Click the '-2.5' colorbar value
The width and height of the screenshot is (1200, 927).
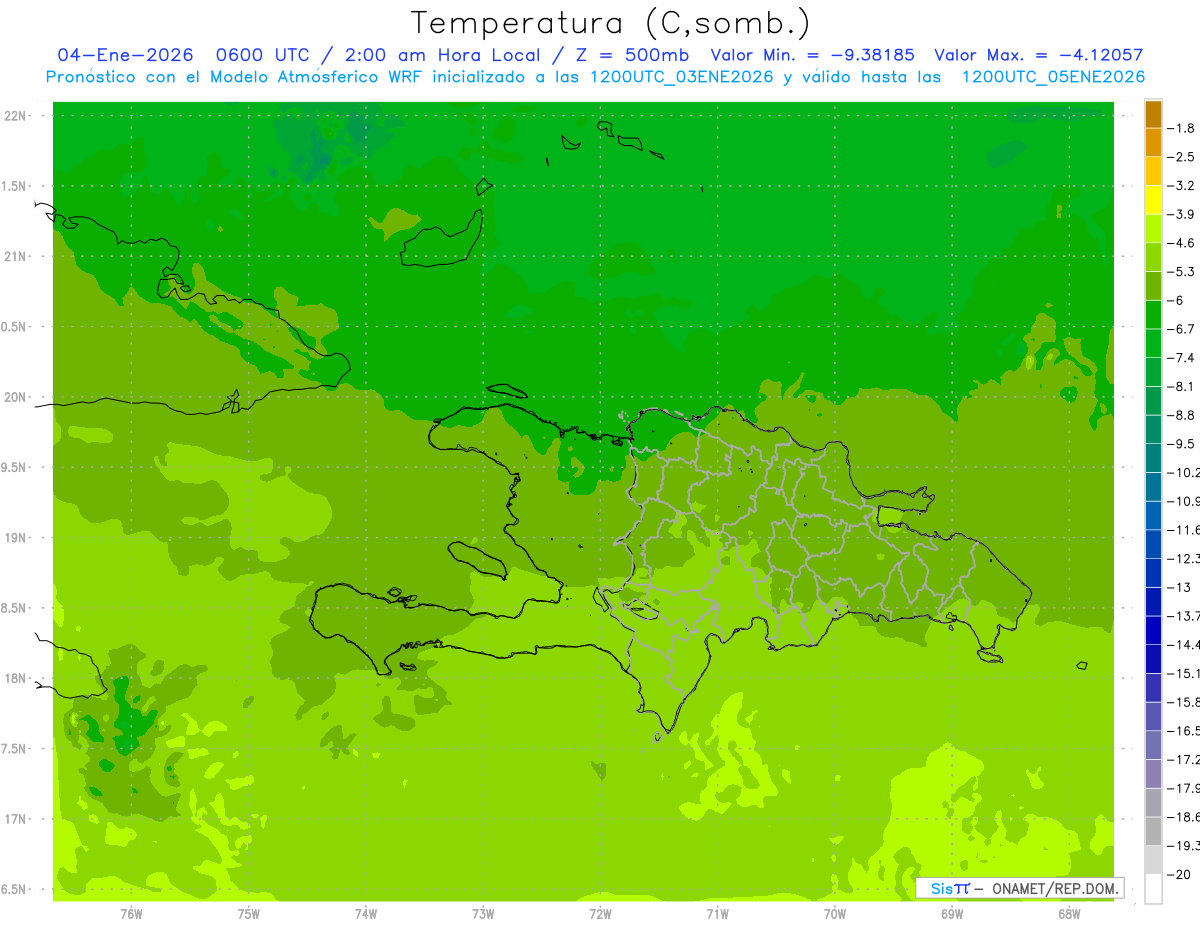pyautogui.click(x=1181, y=157)
